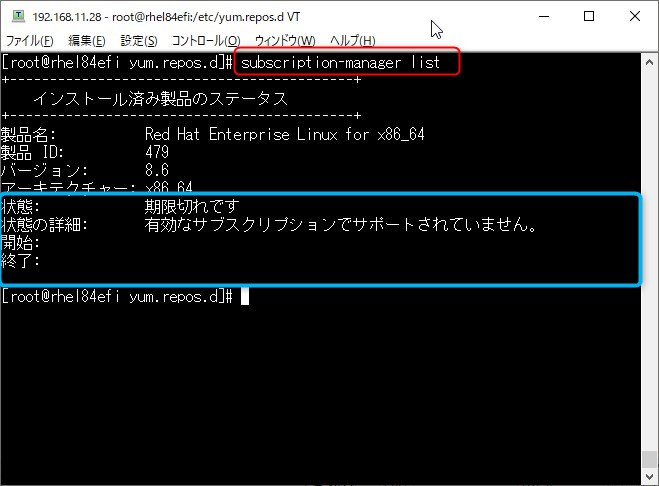Click the vertical scrollbar thumb
Image resolution: width=659 pixels, height=486 pixels.
point(649,459)
